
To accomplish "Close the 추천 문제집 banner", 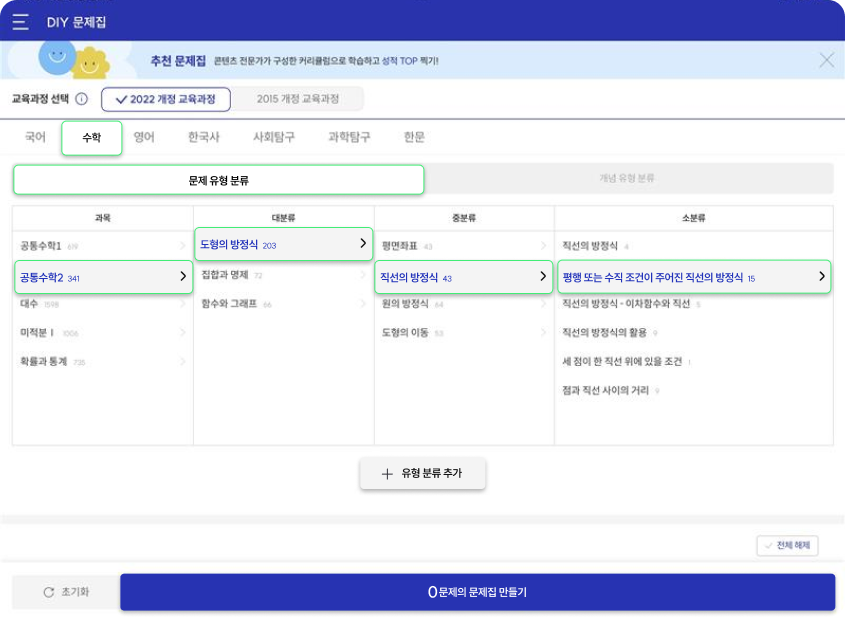I will pos(826,60).
